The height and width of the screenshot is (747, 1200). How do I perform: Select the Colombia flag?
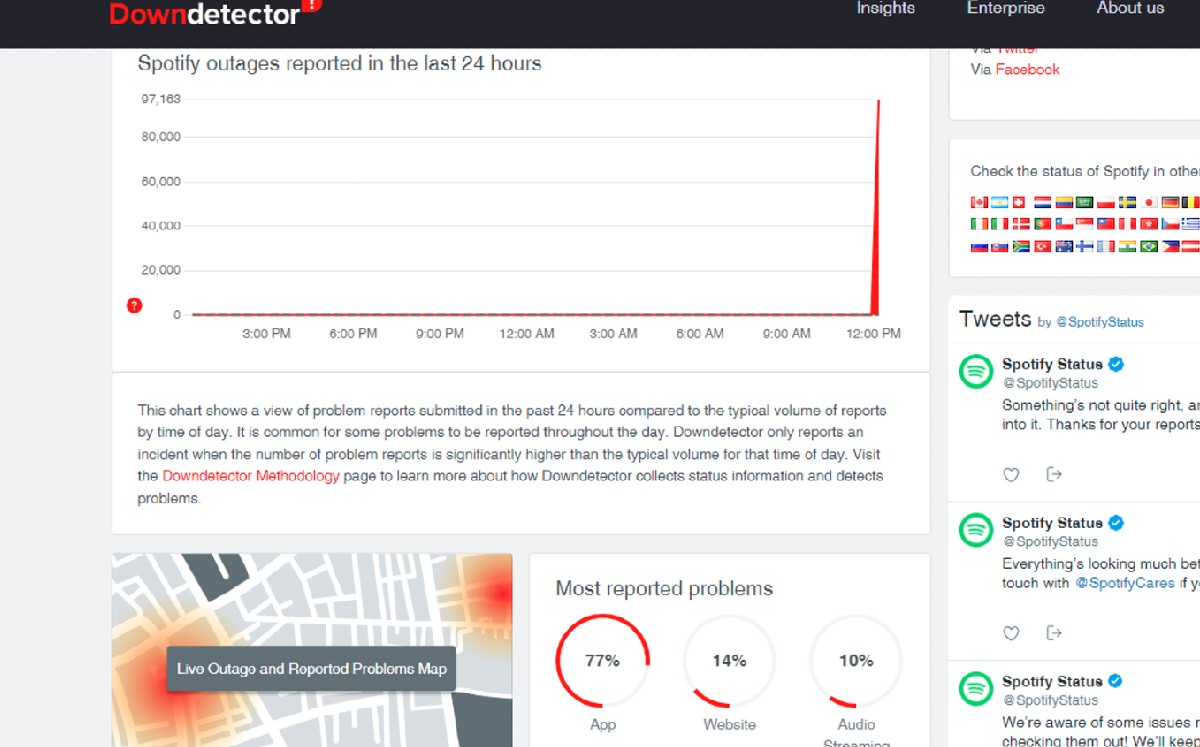click(x=1064, y=202)
